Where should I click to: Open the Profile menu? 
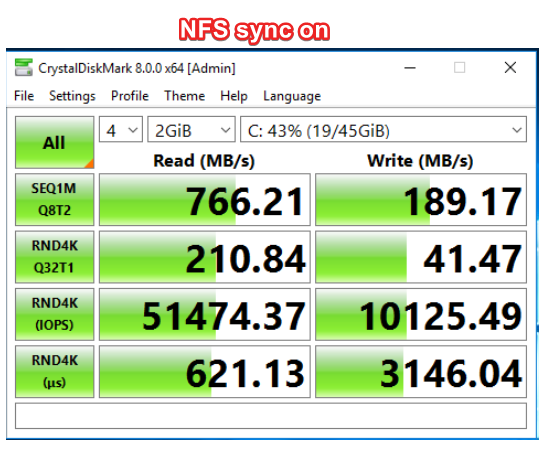[x=130, y=96]
